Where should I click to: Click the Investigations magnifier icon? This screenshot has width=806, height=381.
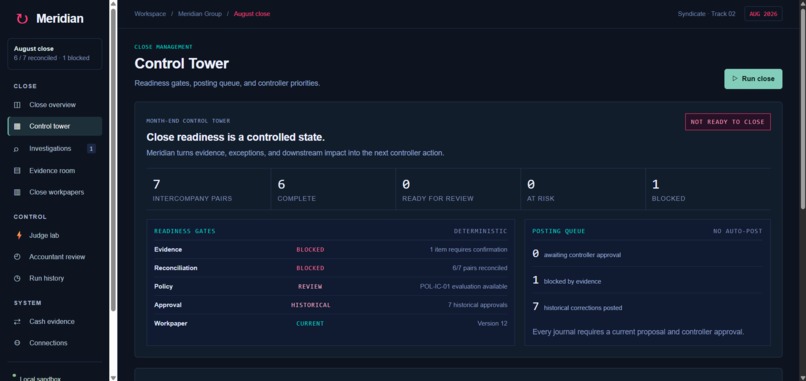point(17,149)
